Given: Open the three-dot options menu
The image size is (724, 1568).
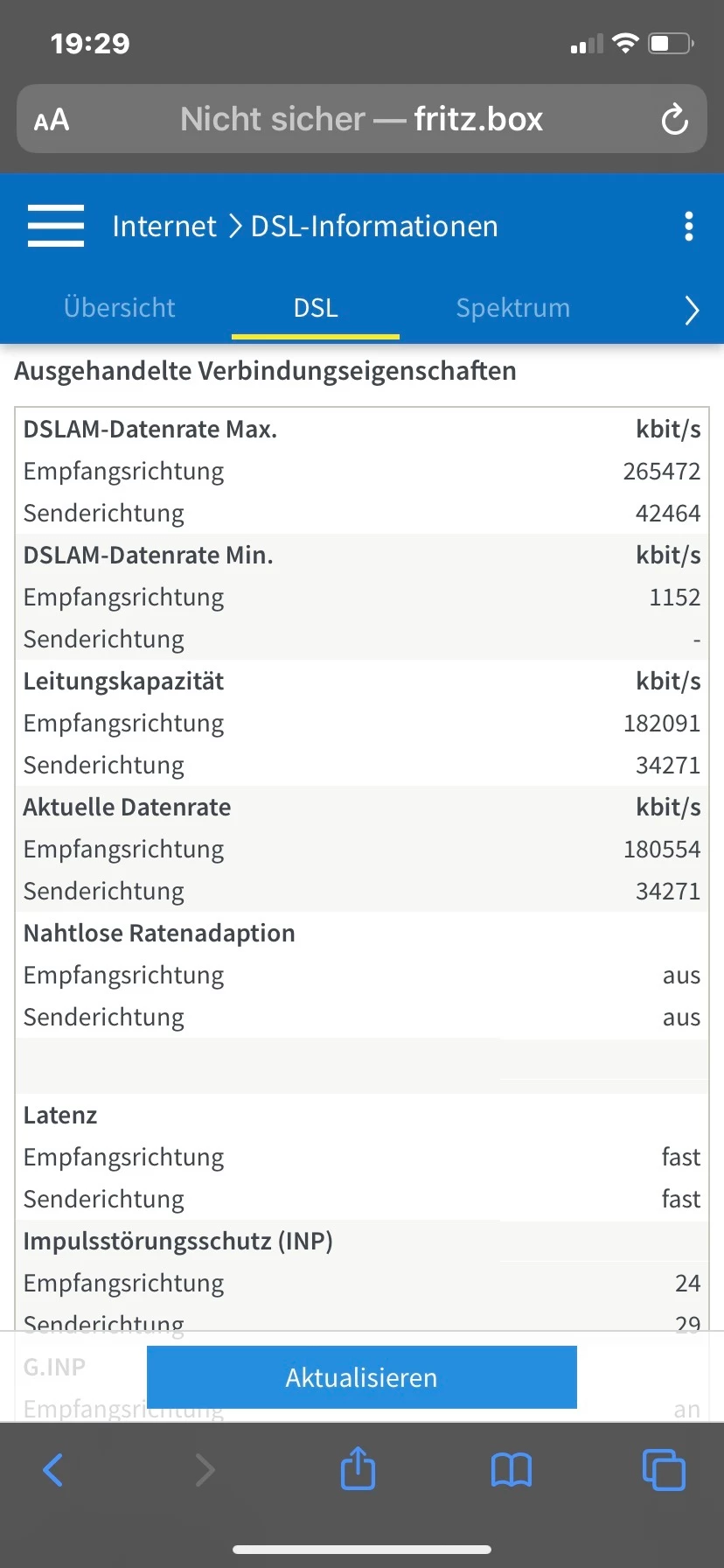Looking at the screenshot, I should tap(689, 226).
